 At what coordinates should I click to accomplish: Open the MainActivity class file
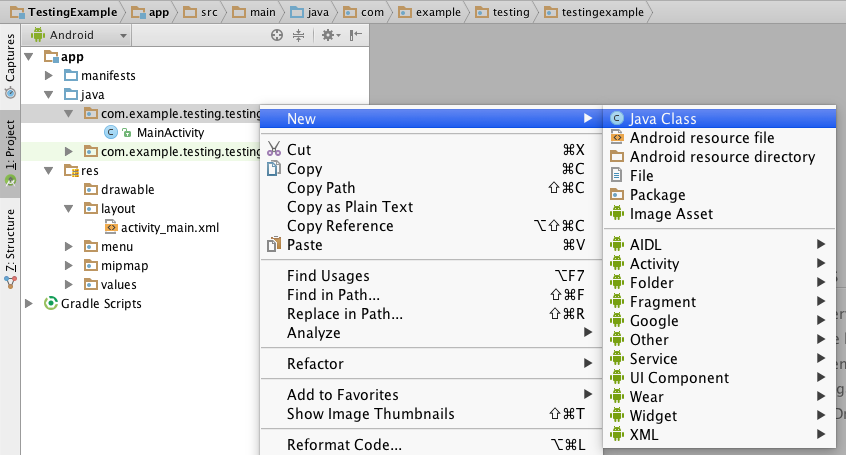[170, 132]
